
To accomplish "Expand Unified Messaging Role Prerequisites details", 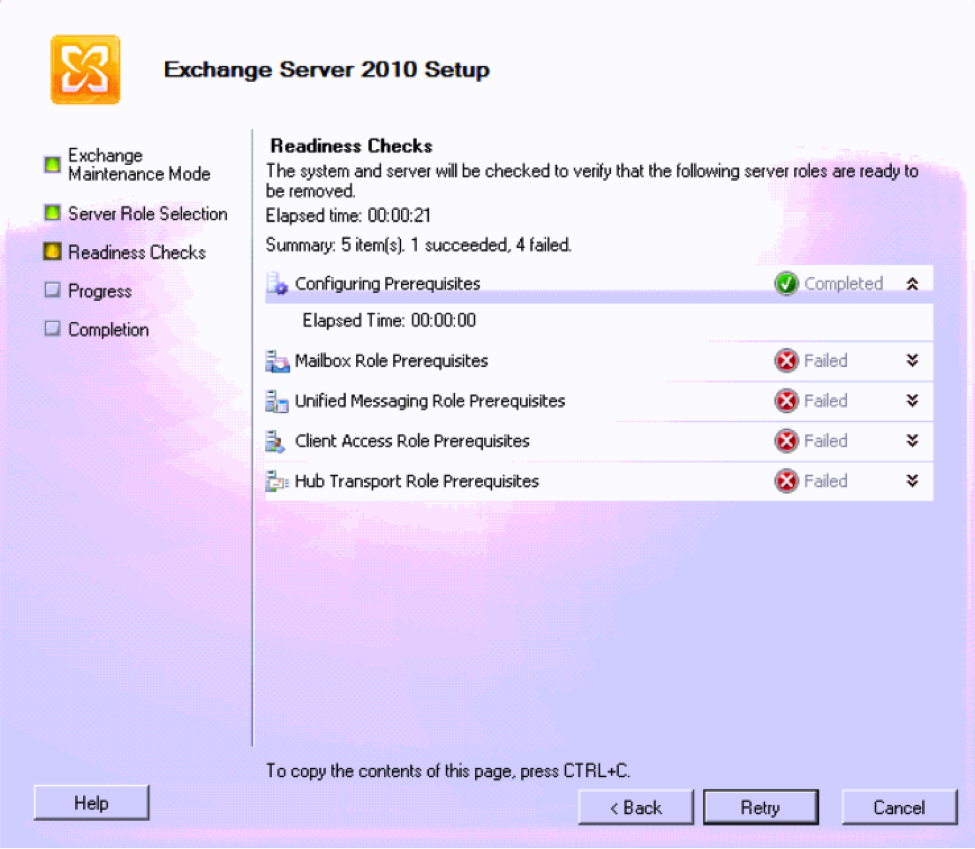I will pyautogui.click(x=912, y=401).
